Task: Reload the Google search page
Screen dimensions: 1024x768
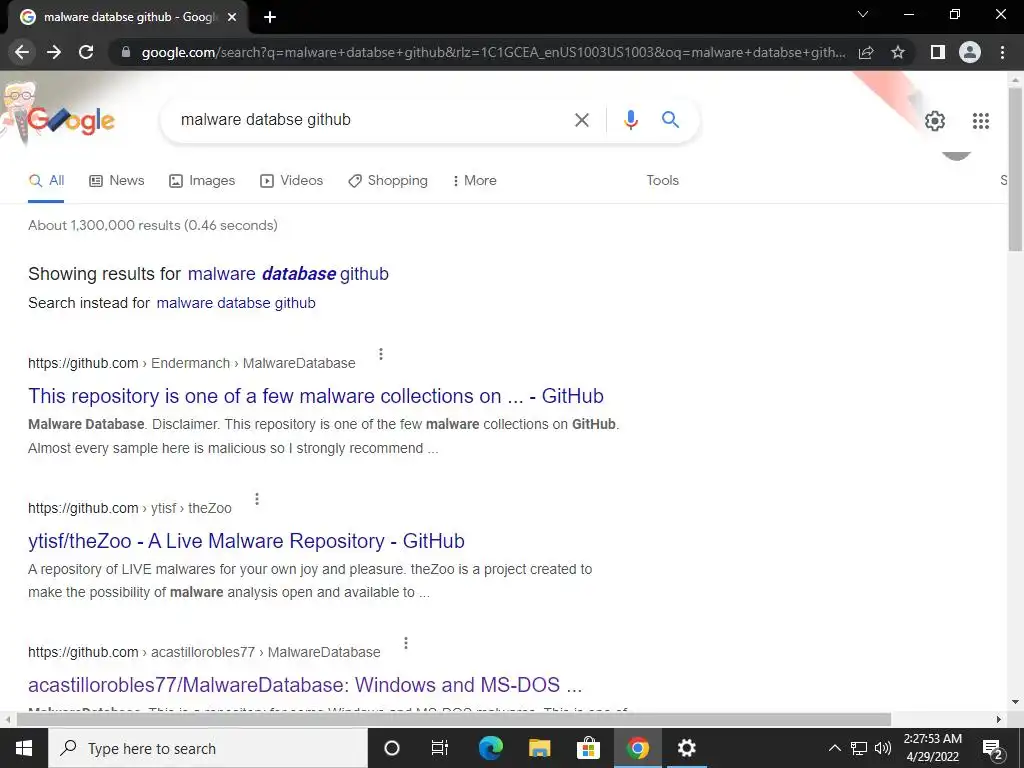Action: coord(86,52)
